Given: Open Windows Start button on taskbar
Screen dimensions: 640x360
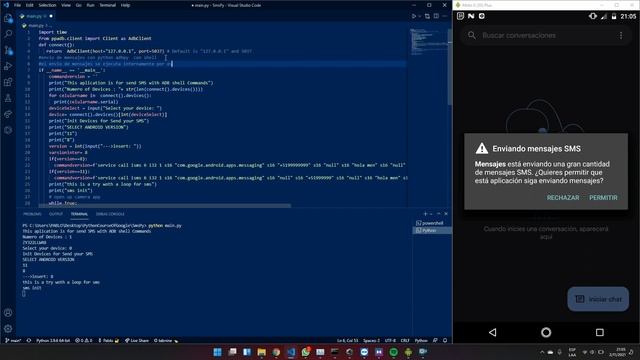Looking at the screenshot, I should tap(218, 352).
